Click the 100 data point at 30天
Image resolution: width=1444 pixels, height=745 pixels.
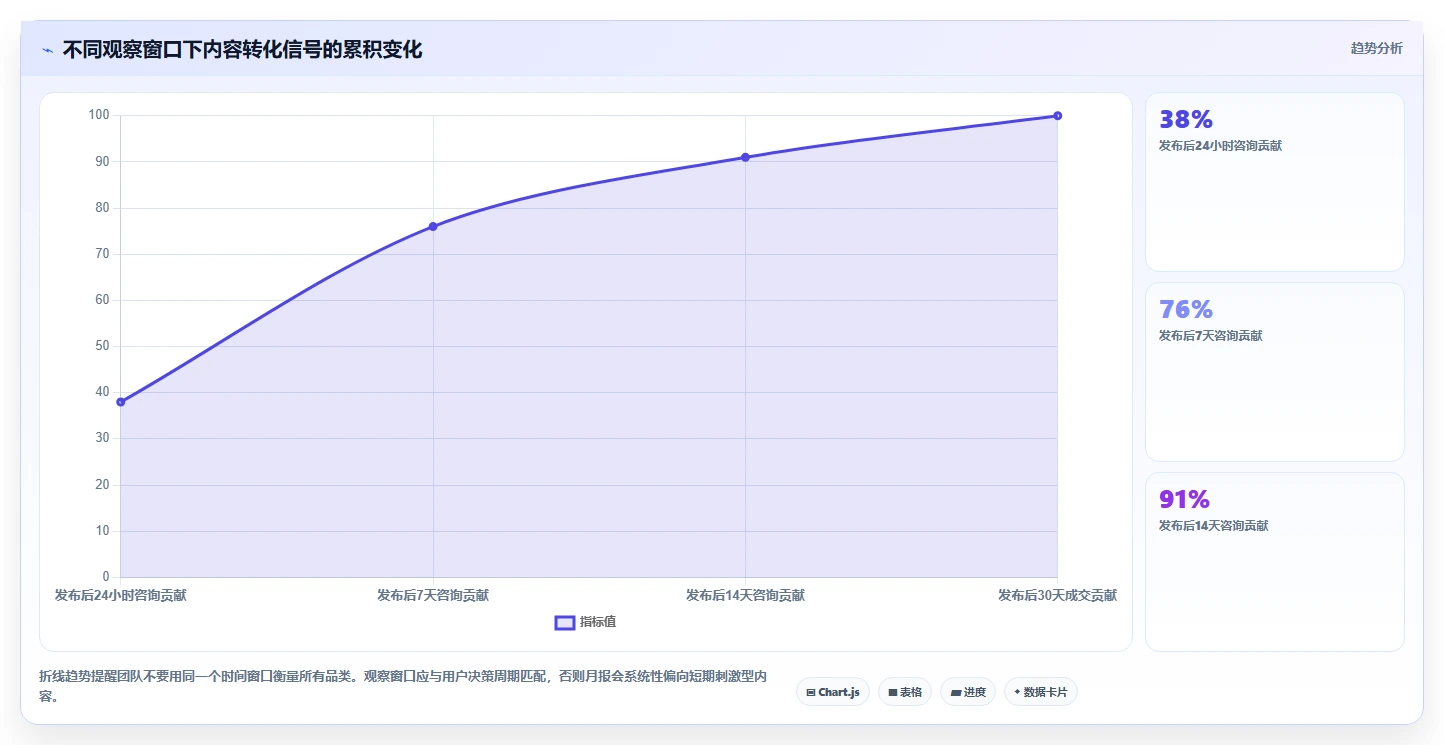coord(1057,116)
